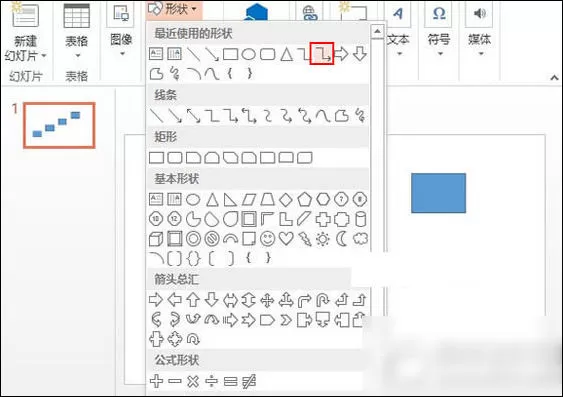Screen dimensions: 563x397
Task: Pick the double-arrow straight line under 线条
Action: (x=194, y=116)
